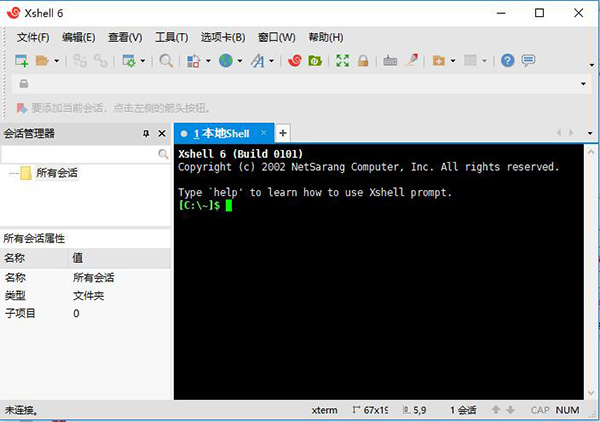Open the 工具(T) menu
The height and width of the screenshot is (422, 600).
point(171,37)
